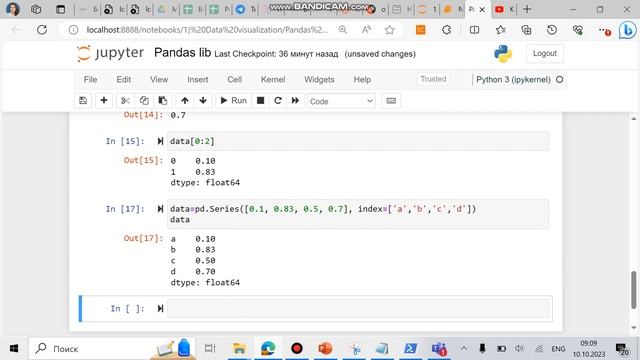Copy selected cells icon
The image size is (640, 360).
pos(144,101)
